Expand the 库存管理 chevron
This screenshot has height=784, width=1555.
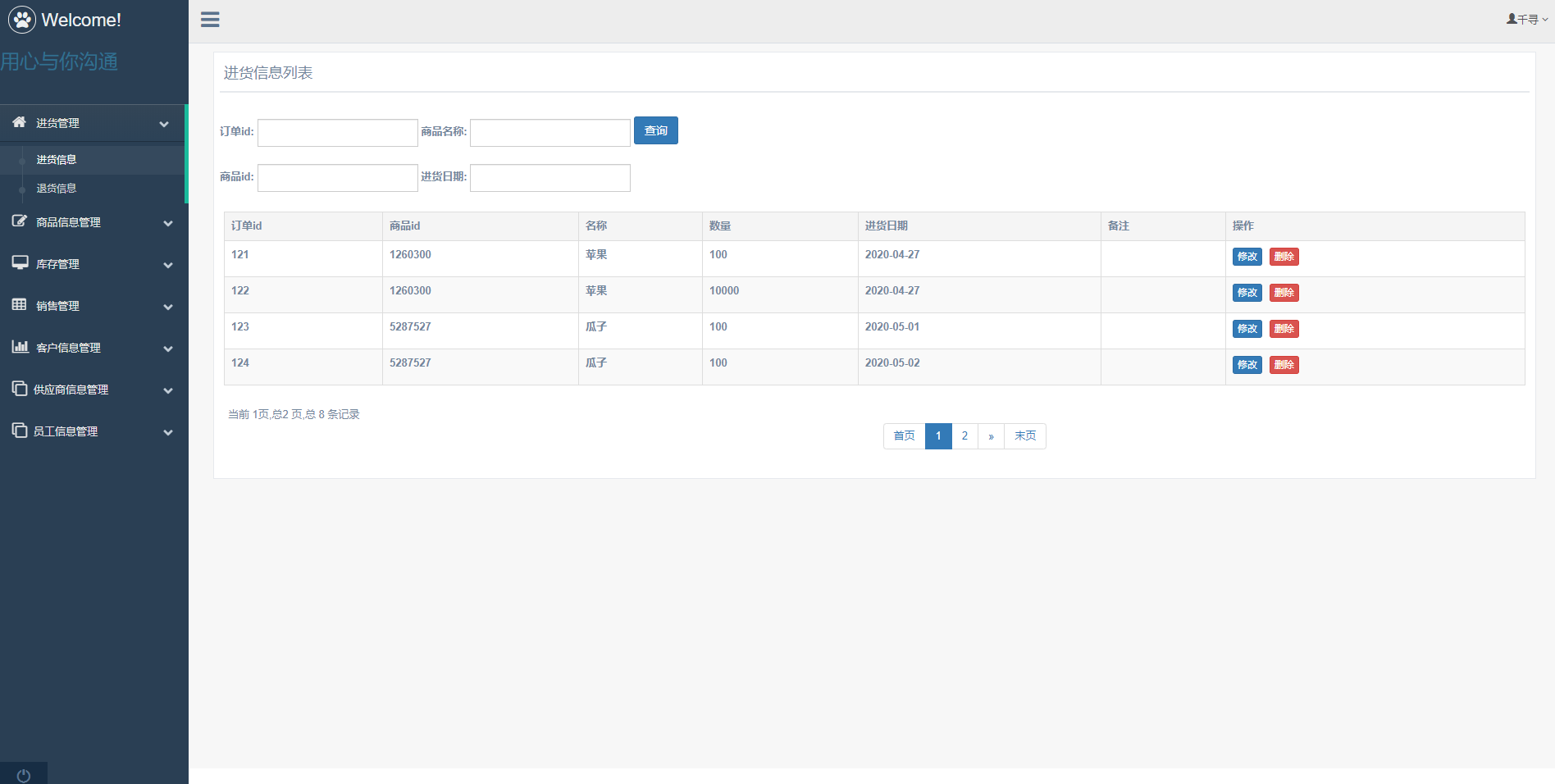tap(168, 265)
